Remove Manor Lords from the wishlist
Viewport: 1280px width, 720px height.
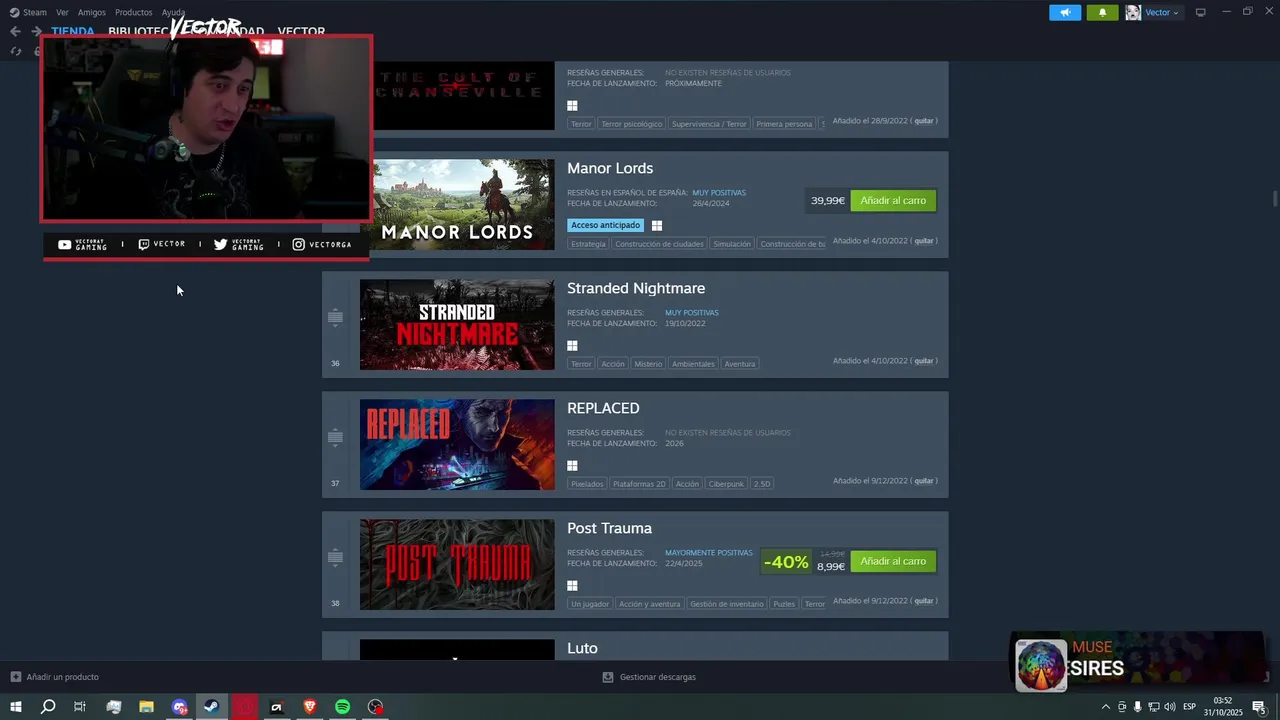(x=924, y=241)
